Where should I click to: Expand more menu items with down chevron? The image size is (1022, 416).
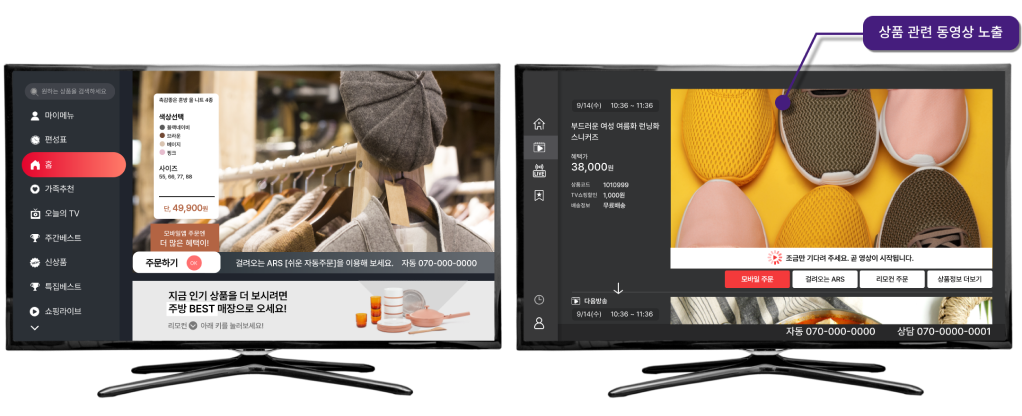pos(35,328)
